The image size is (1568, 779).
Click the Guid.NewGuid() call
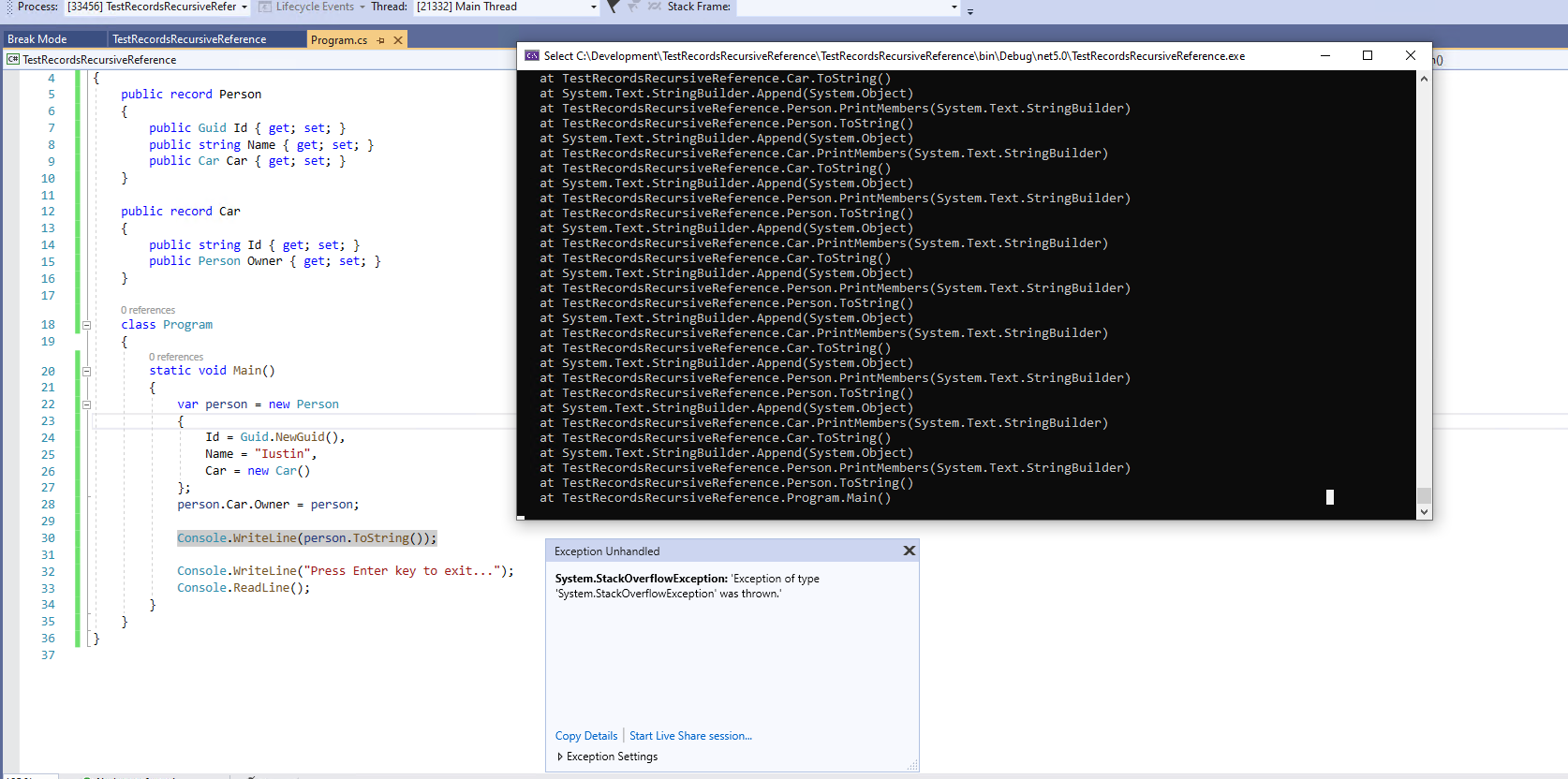(x=292, y=437)
